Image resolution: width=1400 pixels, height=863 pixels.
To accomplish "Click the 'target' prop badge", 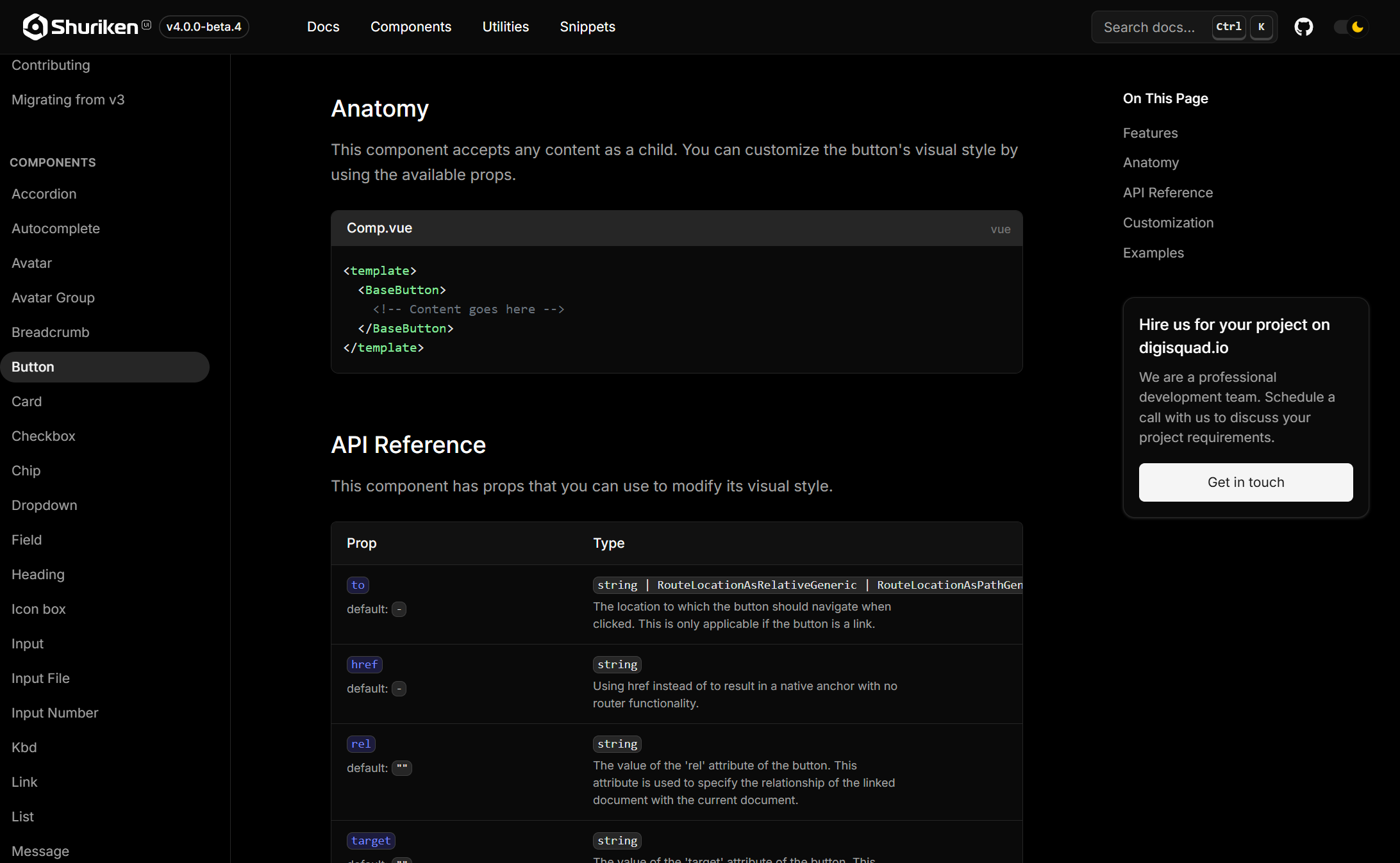I will [x=371, y=841].
